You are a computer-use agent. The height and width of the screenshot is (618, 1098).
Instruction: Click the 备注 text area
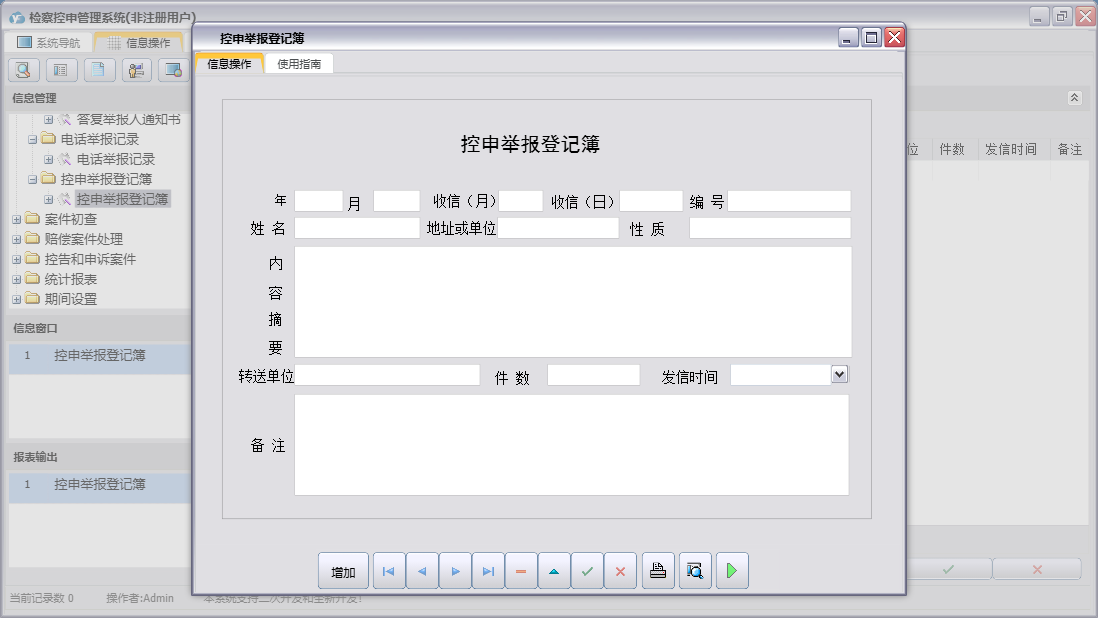pos(572,445)
